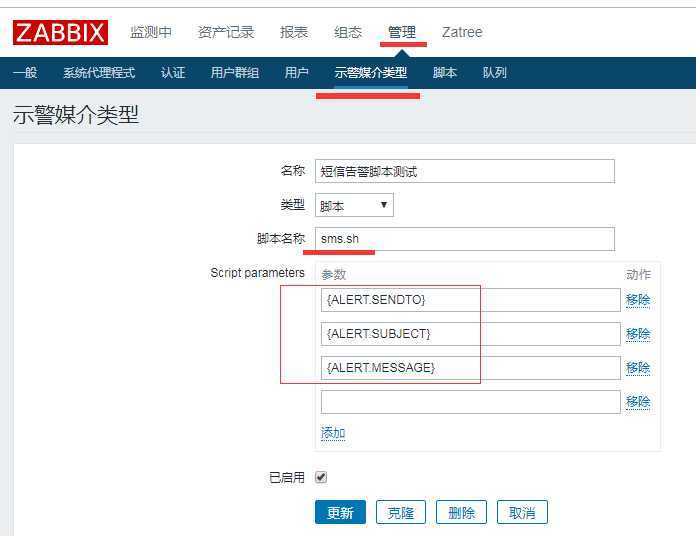Click the 动作 column header
Image resolution: width=696 pixels, height=536 pixels.
pos(638,275)
